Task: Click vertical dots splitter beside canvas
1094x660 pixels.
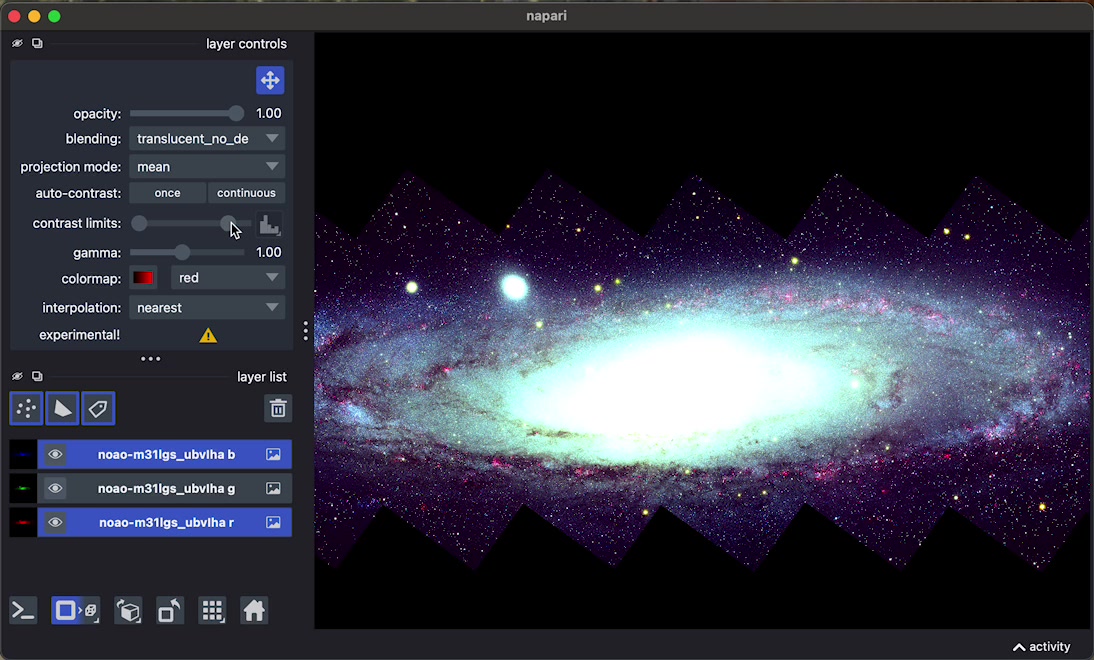Action: tap(306, 331)
